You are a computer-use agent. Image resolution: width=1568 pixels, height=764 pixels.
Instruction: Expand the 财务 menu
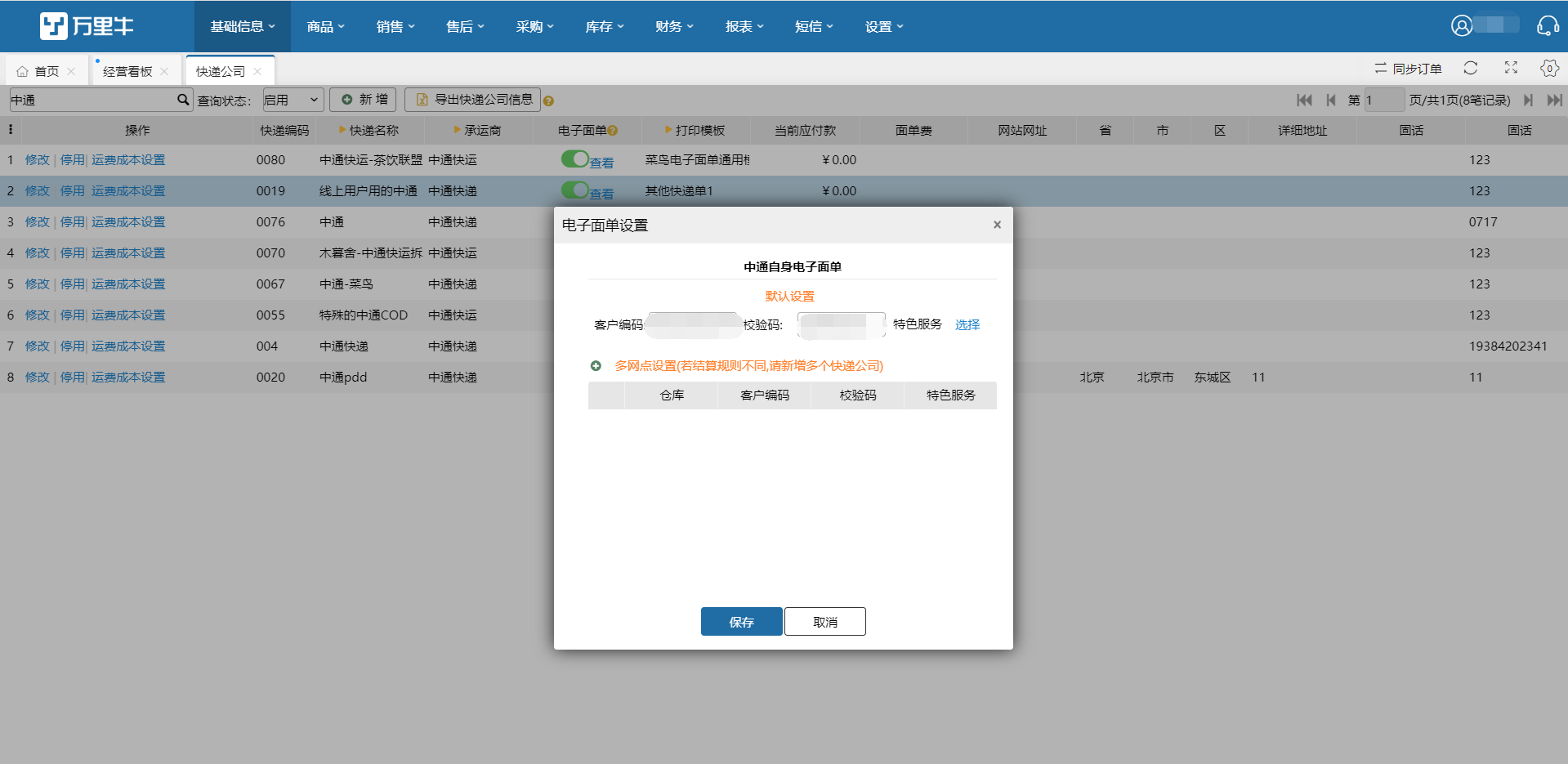click(674, 26)
